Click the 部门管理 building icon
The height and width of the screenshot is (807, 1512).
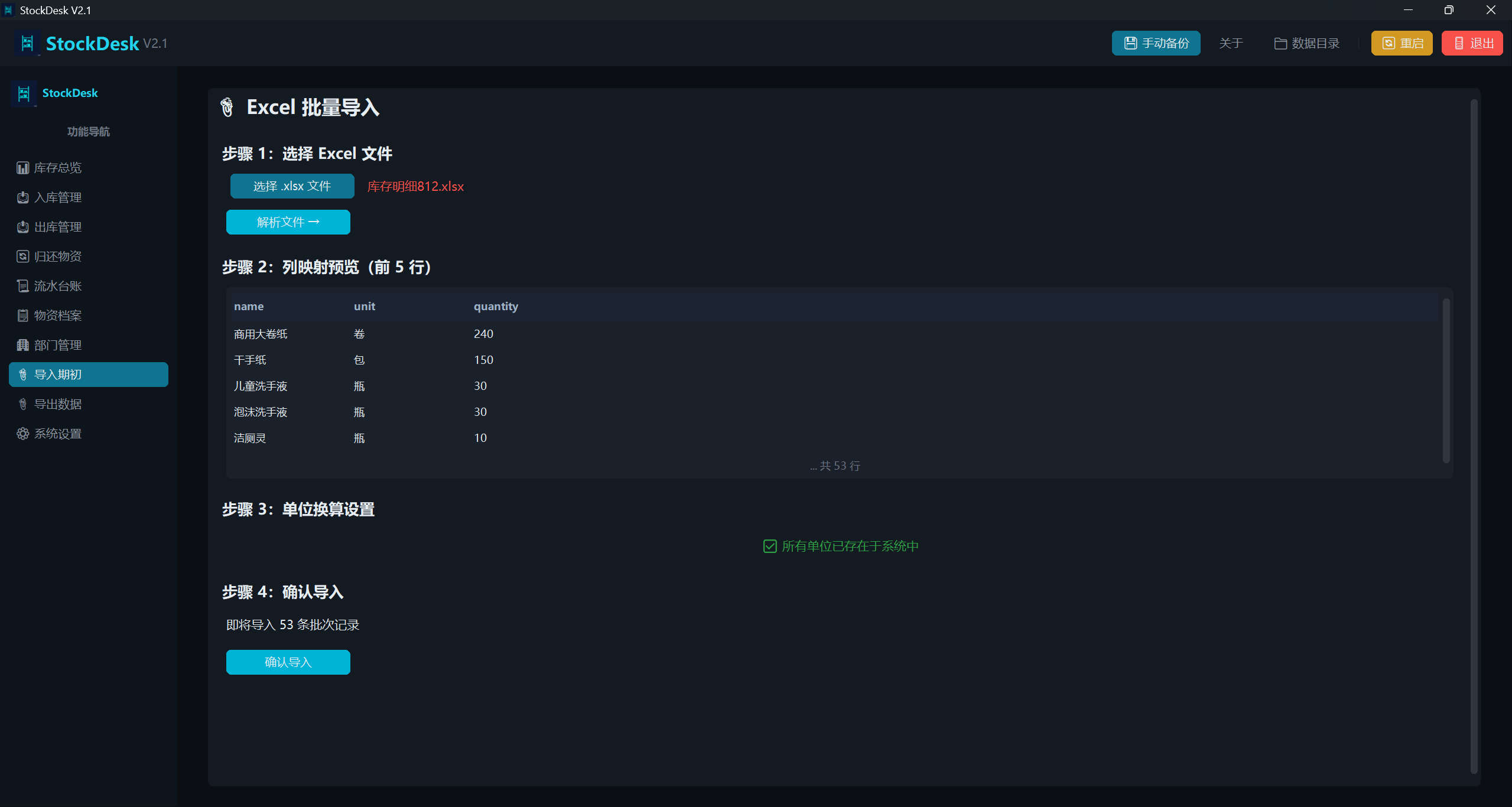[x=22, y=345]
